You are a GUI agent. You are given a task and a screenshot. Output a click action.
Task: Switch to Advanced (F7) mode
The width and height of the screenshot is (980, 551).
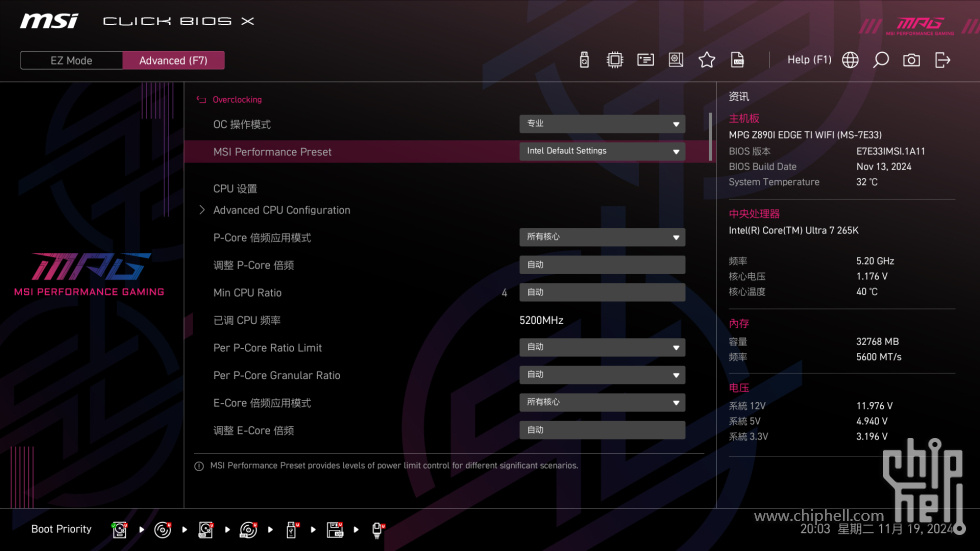[173, 61]
